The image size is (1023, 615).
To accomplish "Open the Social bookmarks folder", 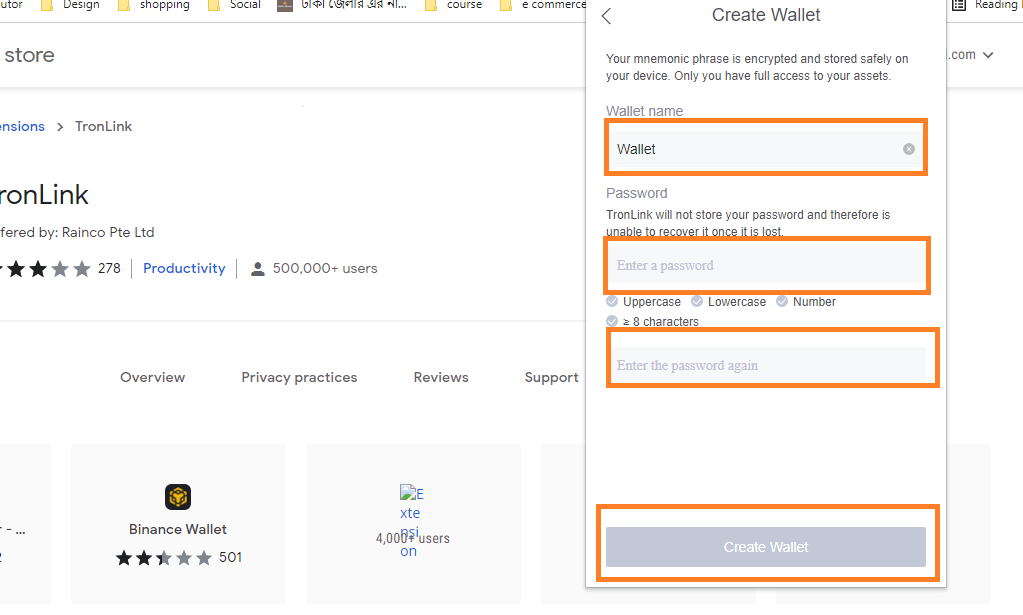I will point(234,5).
